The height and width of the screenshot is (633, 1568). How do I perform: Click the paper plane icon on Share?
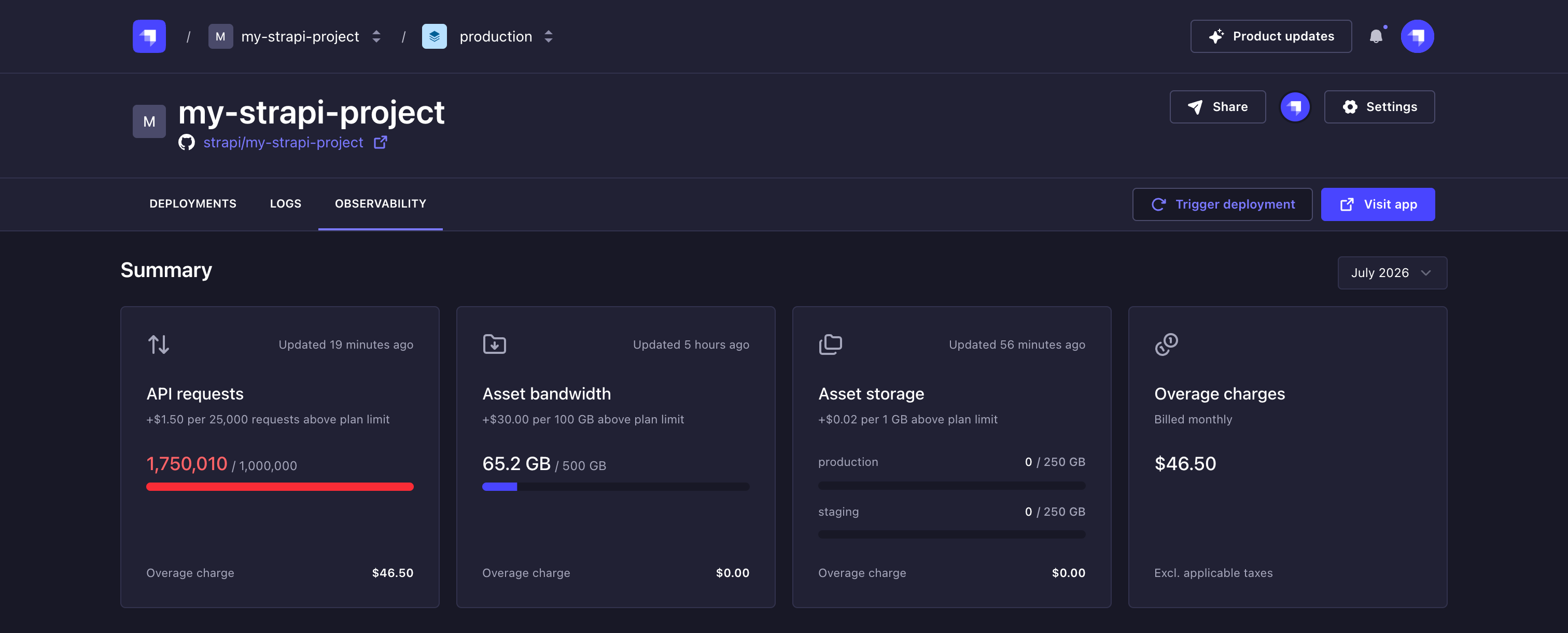coord(1195,107)
